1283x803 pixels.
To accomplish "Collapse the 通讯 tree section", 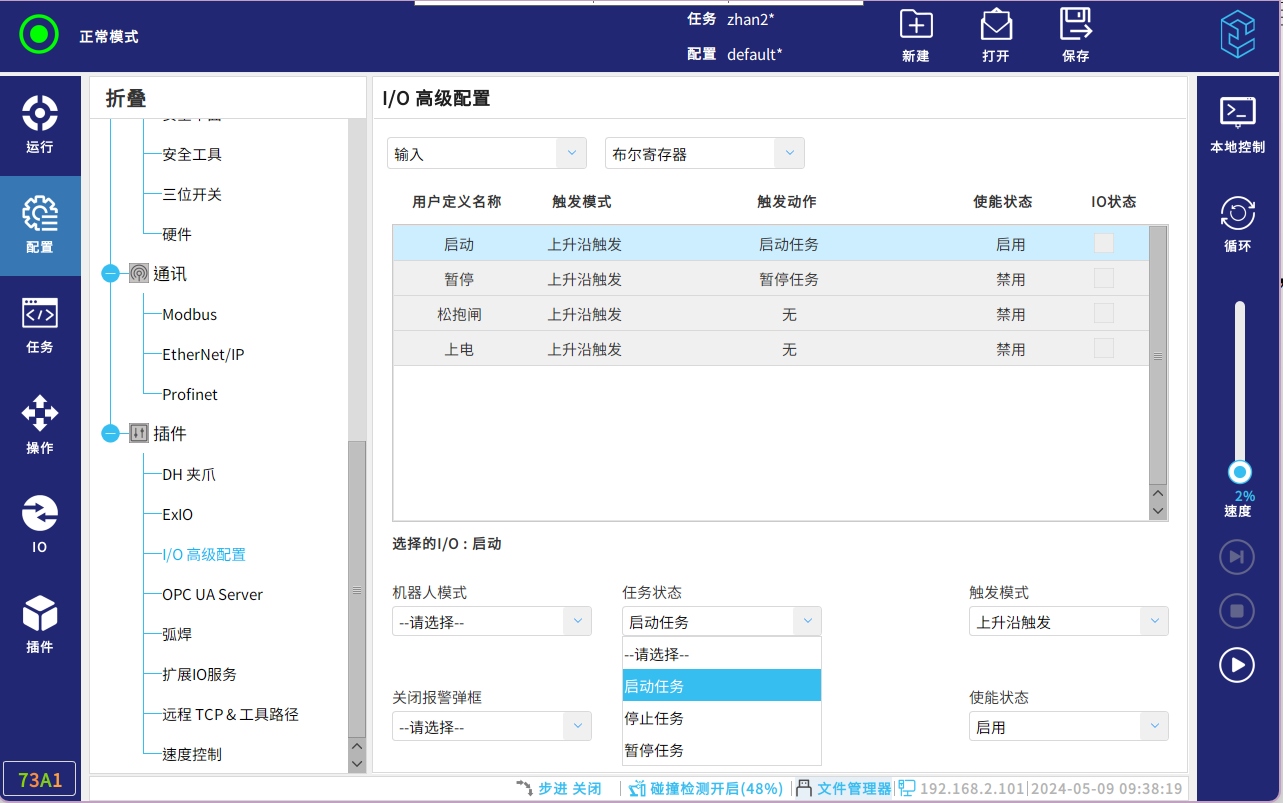I will pyautogui.click(x=110, y=274).
